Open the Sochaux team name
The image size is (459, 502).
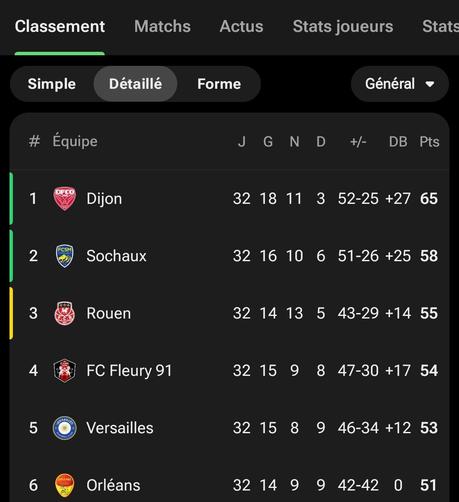coord(116,256)
